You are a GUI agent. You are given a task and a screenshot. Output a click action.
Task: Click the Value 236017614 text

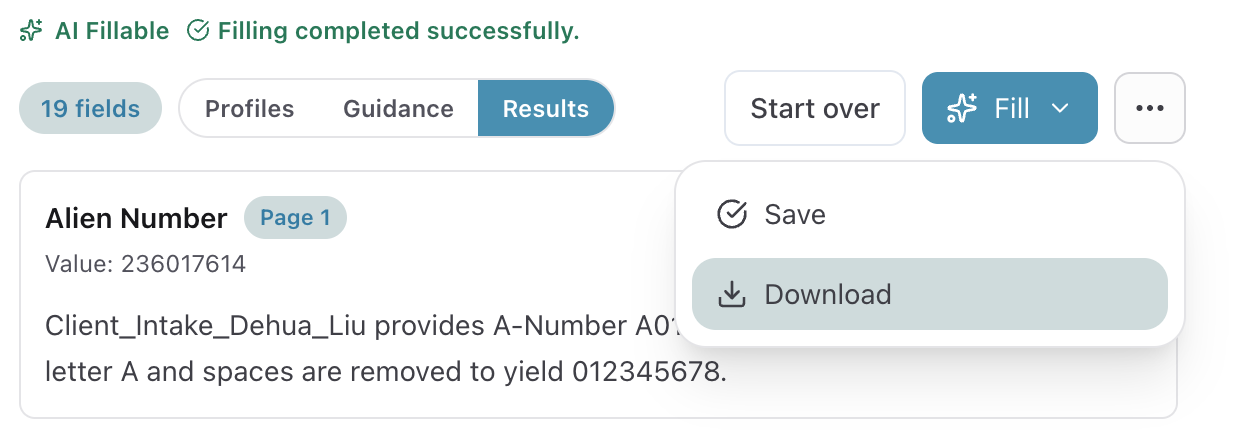tap(145, 264)
